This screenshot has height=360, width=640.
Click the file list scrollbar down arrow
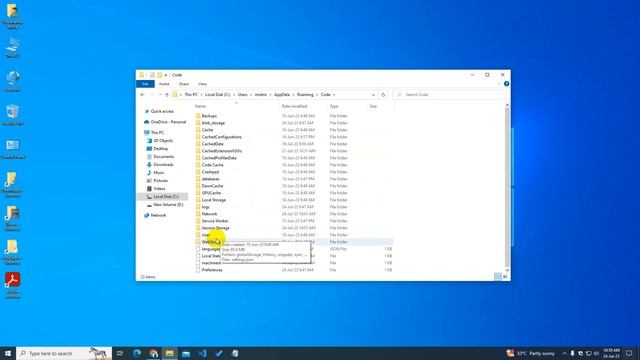tap(507, 270)
